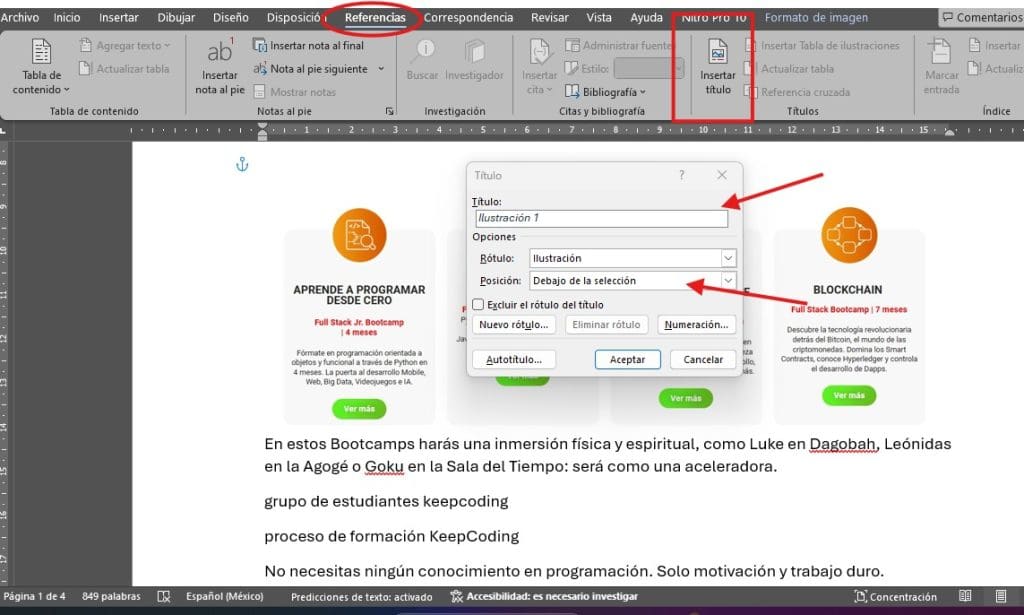Open the Comentarios panel button
Viewport: 1024px width, 615px height.
tap(981, 18)
